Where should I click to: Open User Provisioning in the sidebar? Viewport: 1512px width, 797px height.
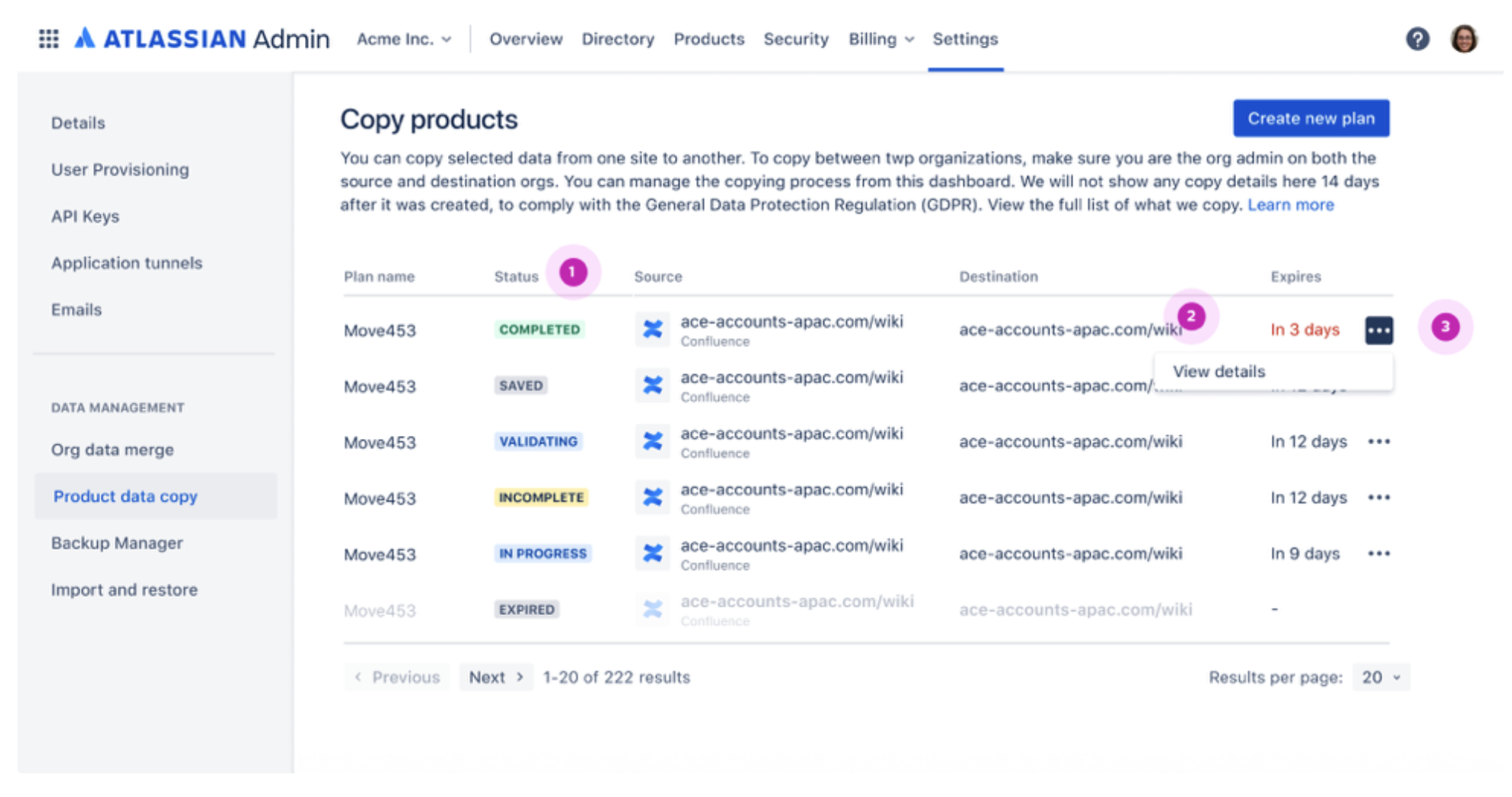(120, 170)
